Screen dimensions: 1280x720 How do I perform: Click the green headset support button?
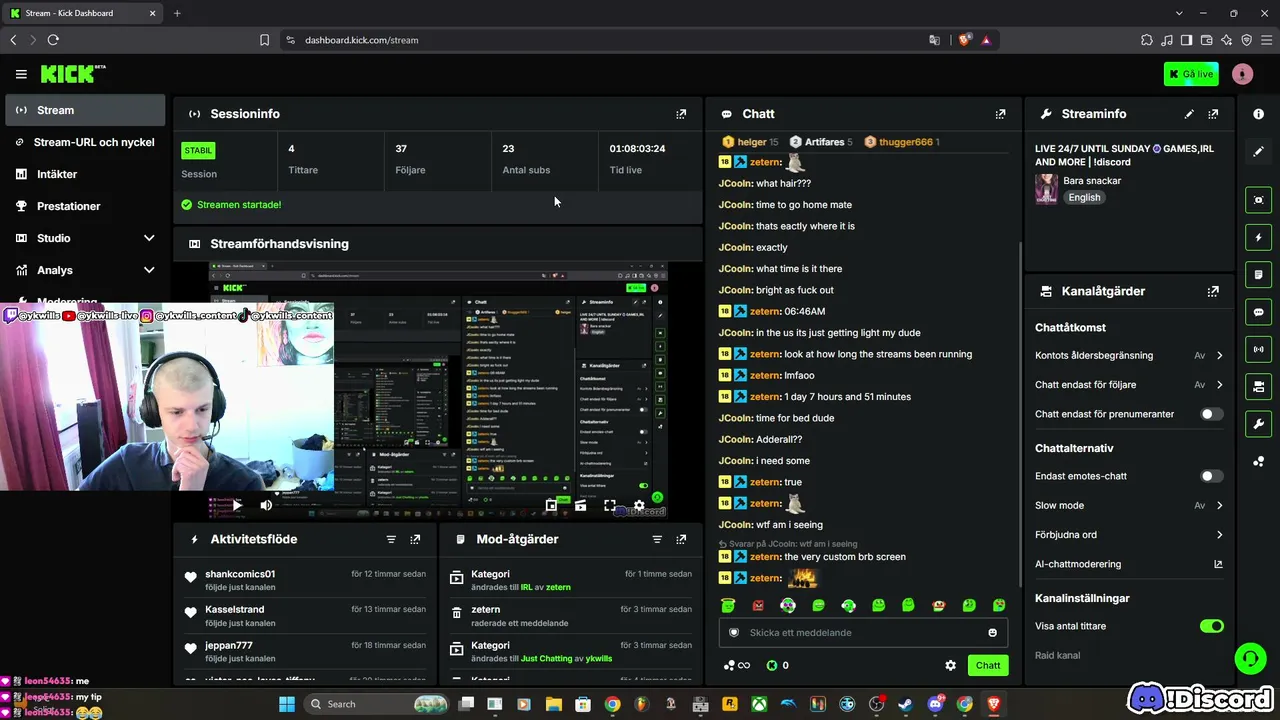(1250, 658)
